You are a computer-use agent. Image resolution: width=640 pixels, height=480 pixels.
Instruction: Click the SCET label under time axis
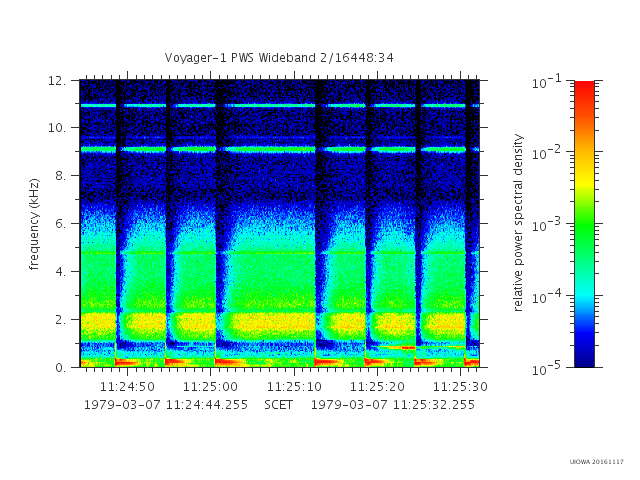coord(278,405)
